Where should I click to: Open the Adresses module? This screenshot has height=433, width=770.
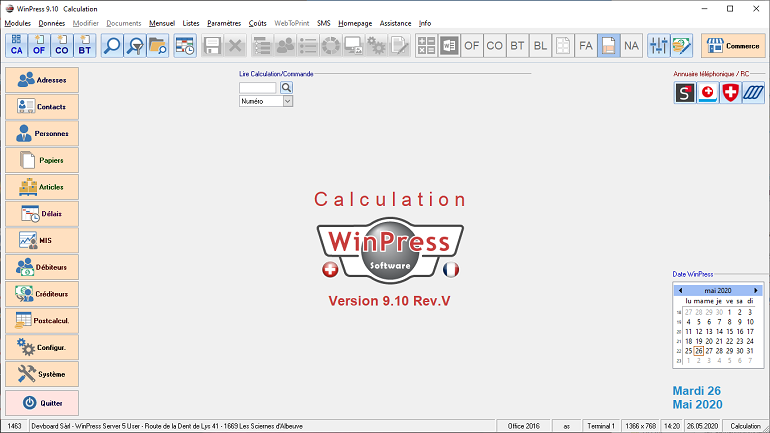coord(42,80)
